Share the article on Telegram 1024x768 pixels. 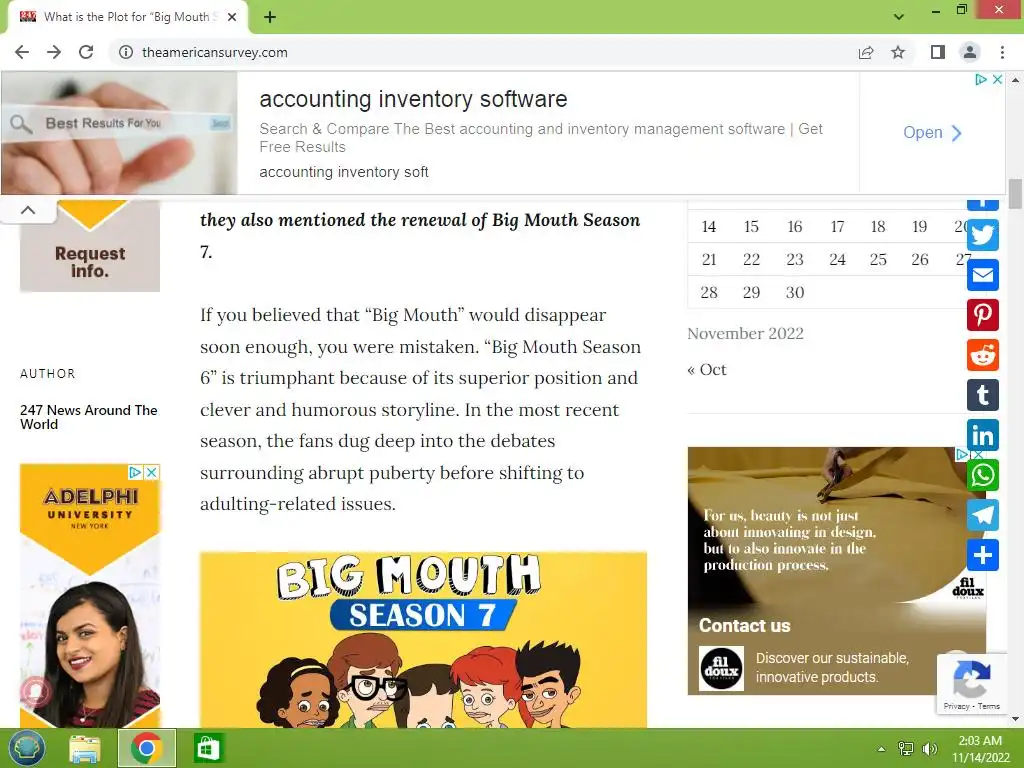point(982,515)
